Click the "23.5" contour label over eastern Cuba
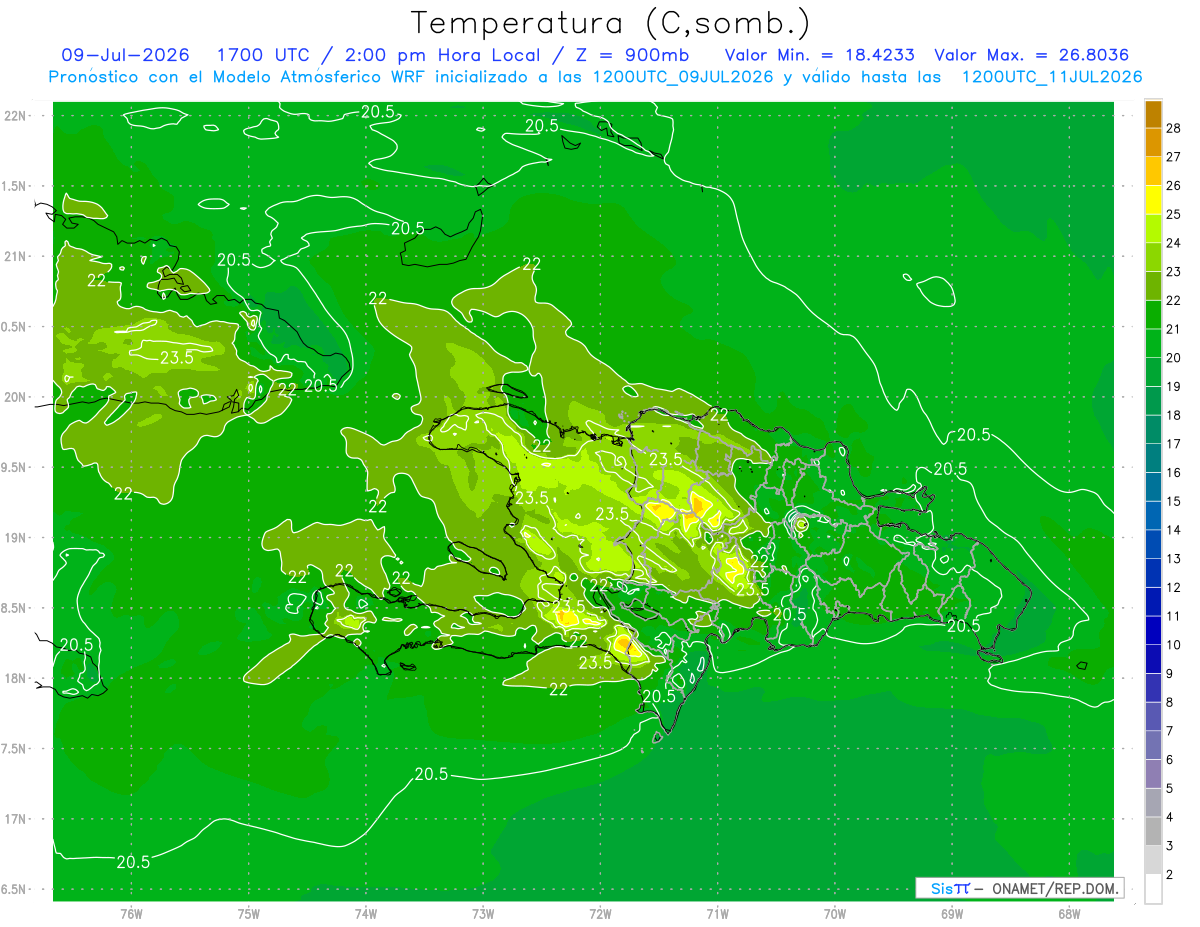Viewport: 1200px width, 927px height. coord(177,357)
